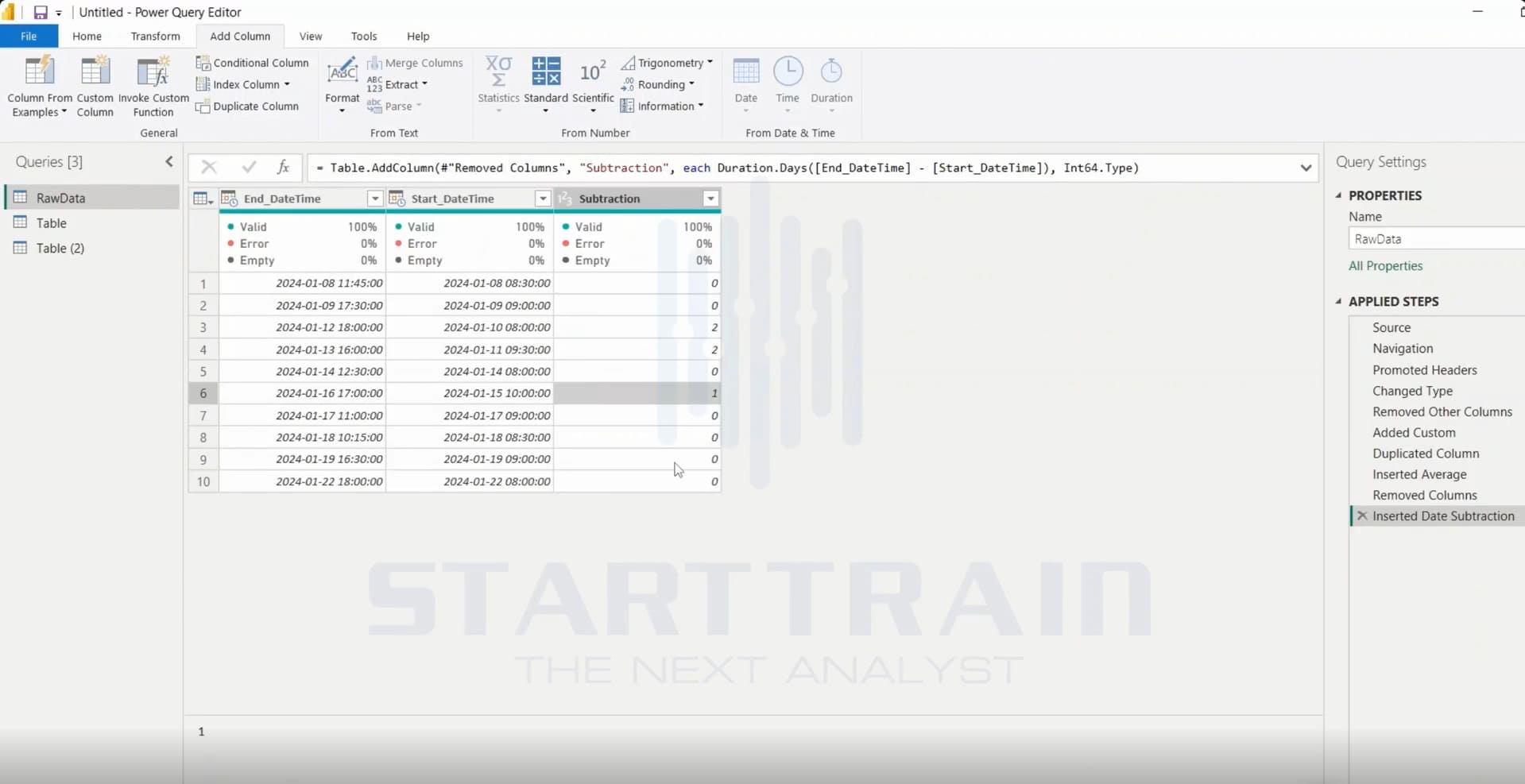Viewport: 1525px width, 784px height.
Task: Click the Name field in Query Settings
Action: click(x=1436, y=238)
